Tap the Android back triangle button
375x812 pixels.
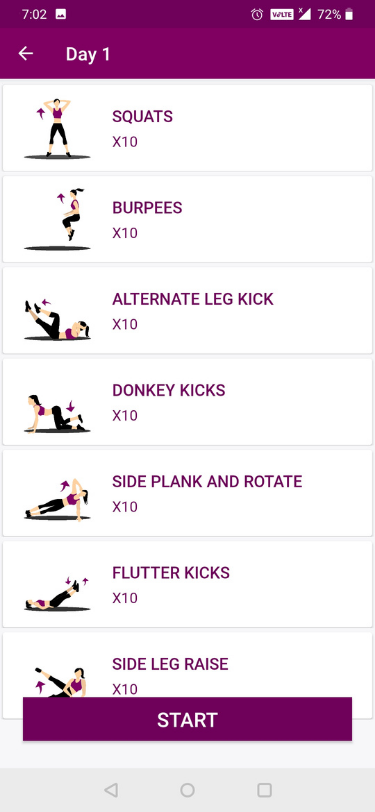coord(111,790)
